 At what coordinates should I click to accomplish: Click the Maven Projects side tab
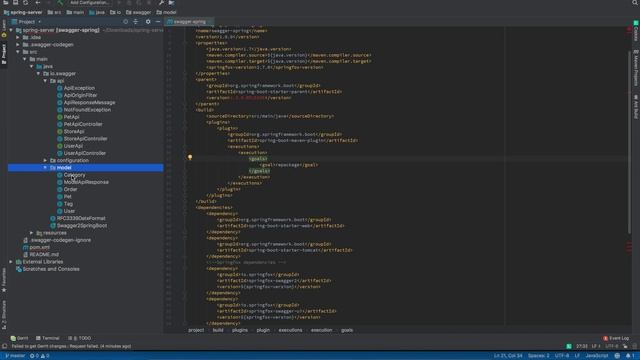click(x=636, y=68)
